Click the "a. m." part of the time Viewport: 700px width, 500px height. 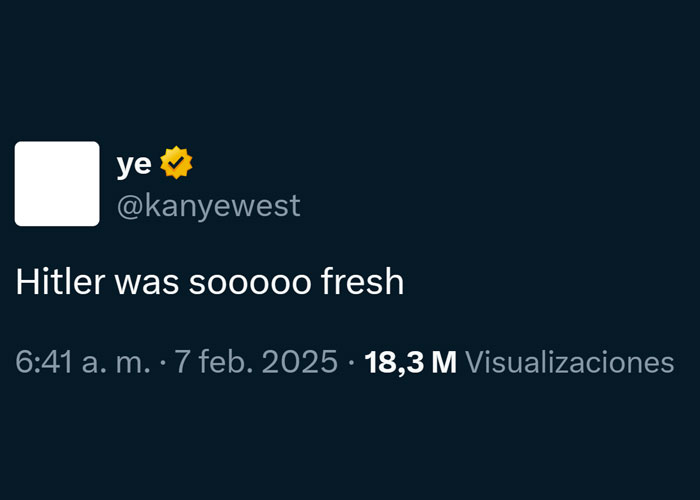pyautogui.click(x=115, y=362)
